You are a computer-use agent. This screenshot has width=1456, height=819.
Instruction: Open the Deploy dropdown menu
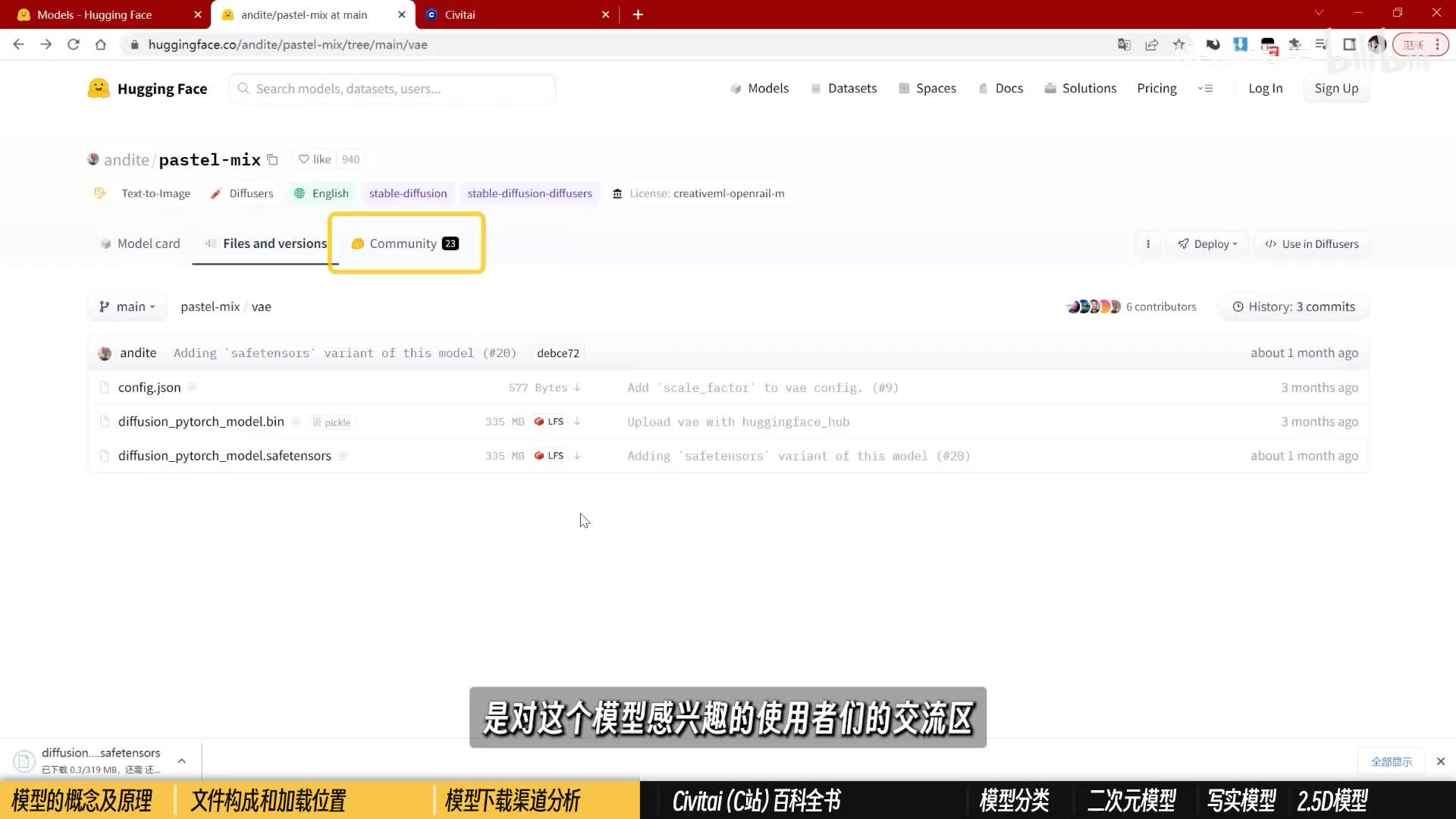pos(1207,244)
